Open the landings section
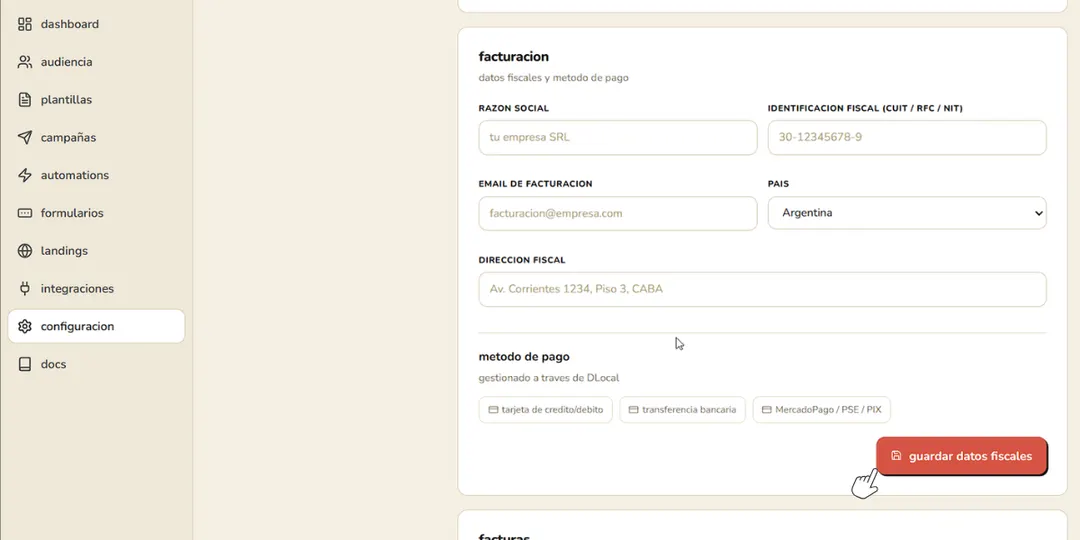The width and height of the screenshot is (1080, 540). click(x=96, y=251)
